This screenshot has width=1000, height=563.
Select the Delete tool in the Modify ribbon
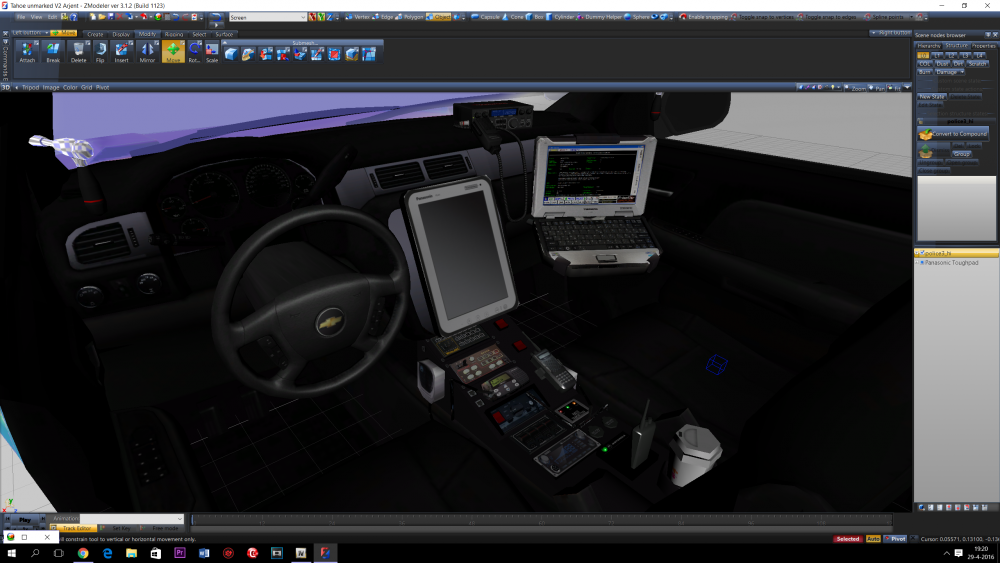pyautogui.click(x=78, y=52)
